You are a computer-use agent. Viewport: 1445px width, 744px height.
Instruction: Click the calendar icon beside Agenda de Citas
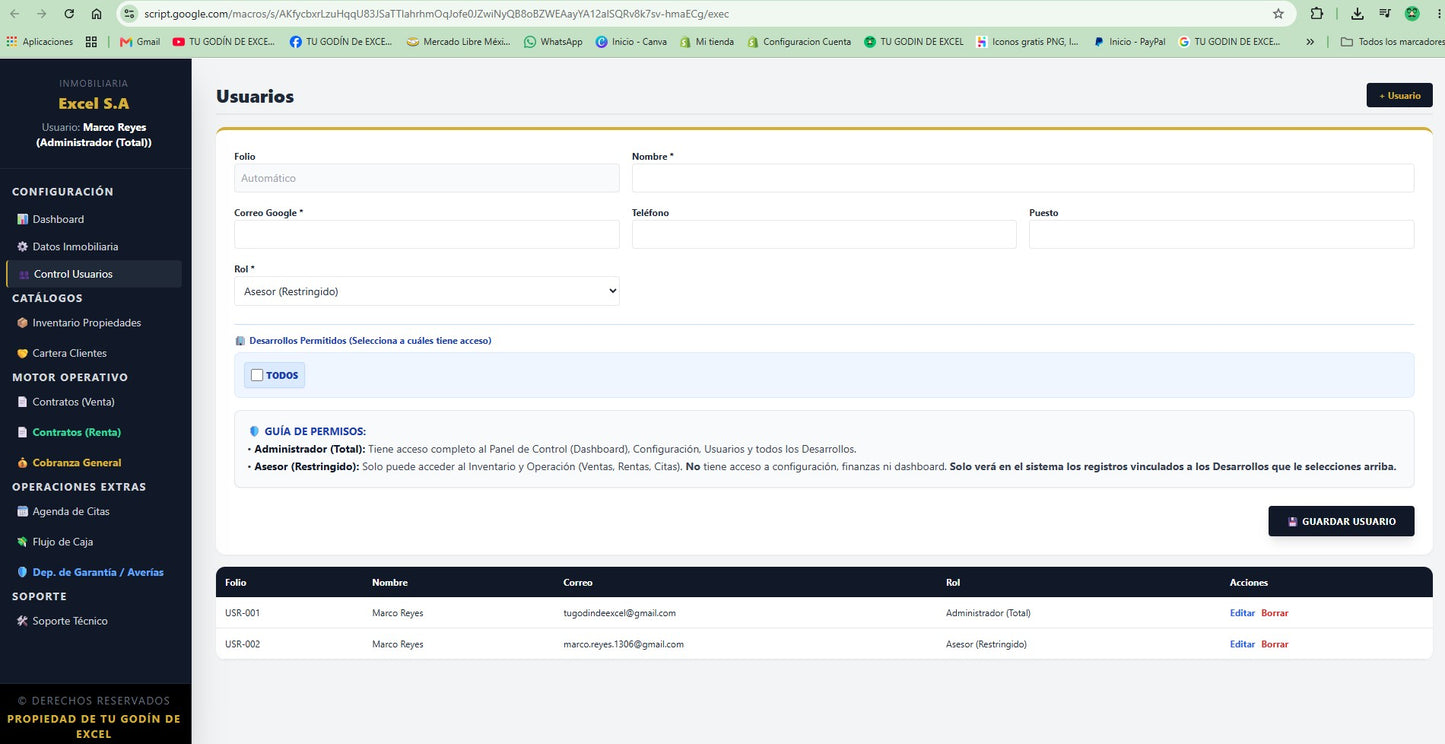[23, 511]
